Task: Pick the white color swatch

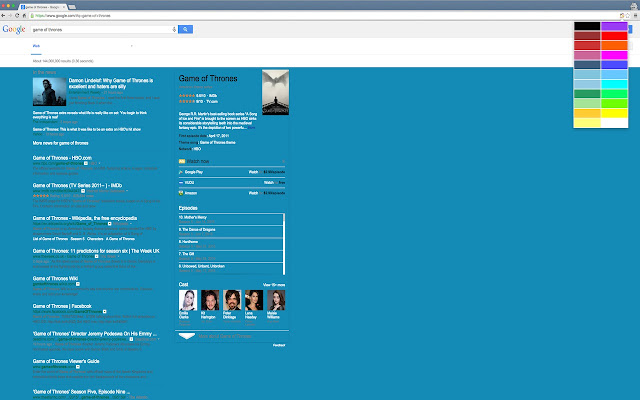Action: (x=614, y=123)
